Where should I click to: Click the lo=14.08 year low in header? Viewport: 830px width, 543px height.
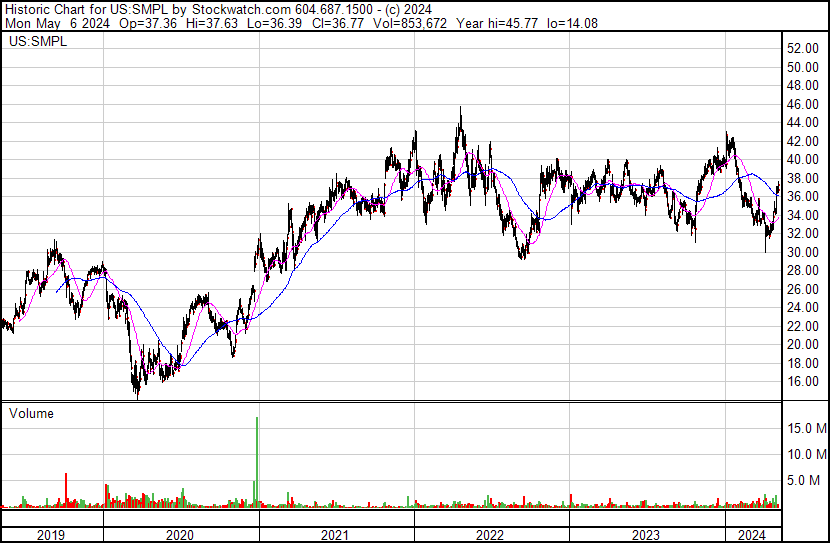(572, 23)
